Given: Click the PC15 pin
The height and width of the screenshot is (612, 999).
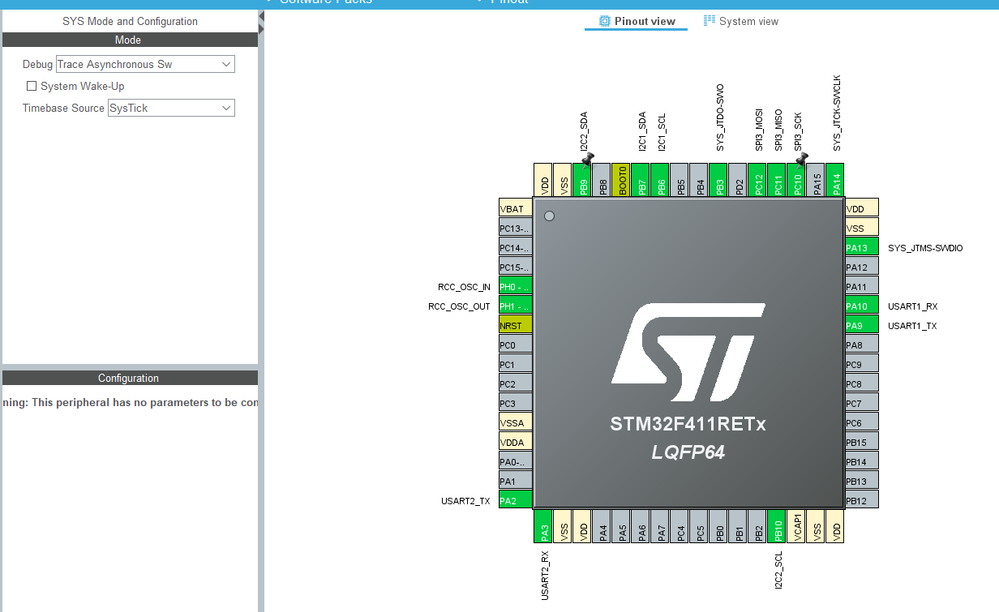Looking at the screenshot, I should (x=515, y=267).
